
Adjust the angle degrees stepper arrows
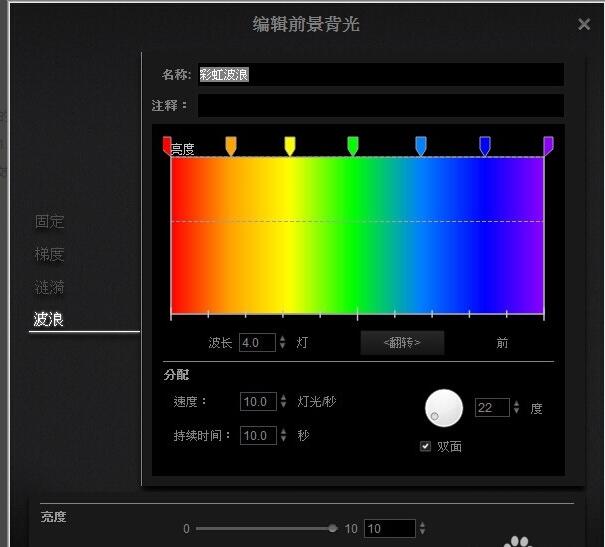click(x=517, y=407)
